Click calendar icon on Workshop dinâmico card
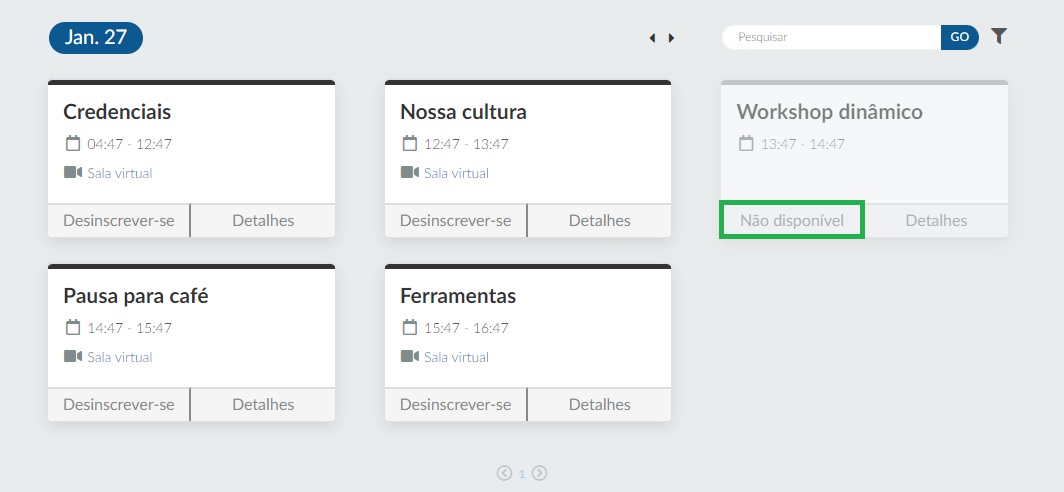This screenshot has width=1064, height=492. pyautogui.click(x=746, y=143)
